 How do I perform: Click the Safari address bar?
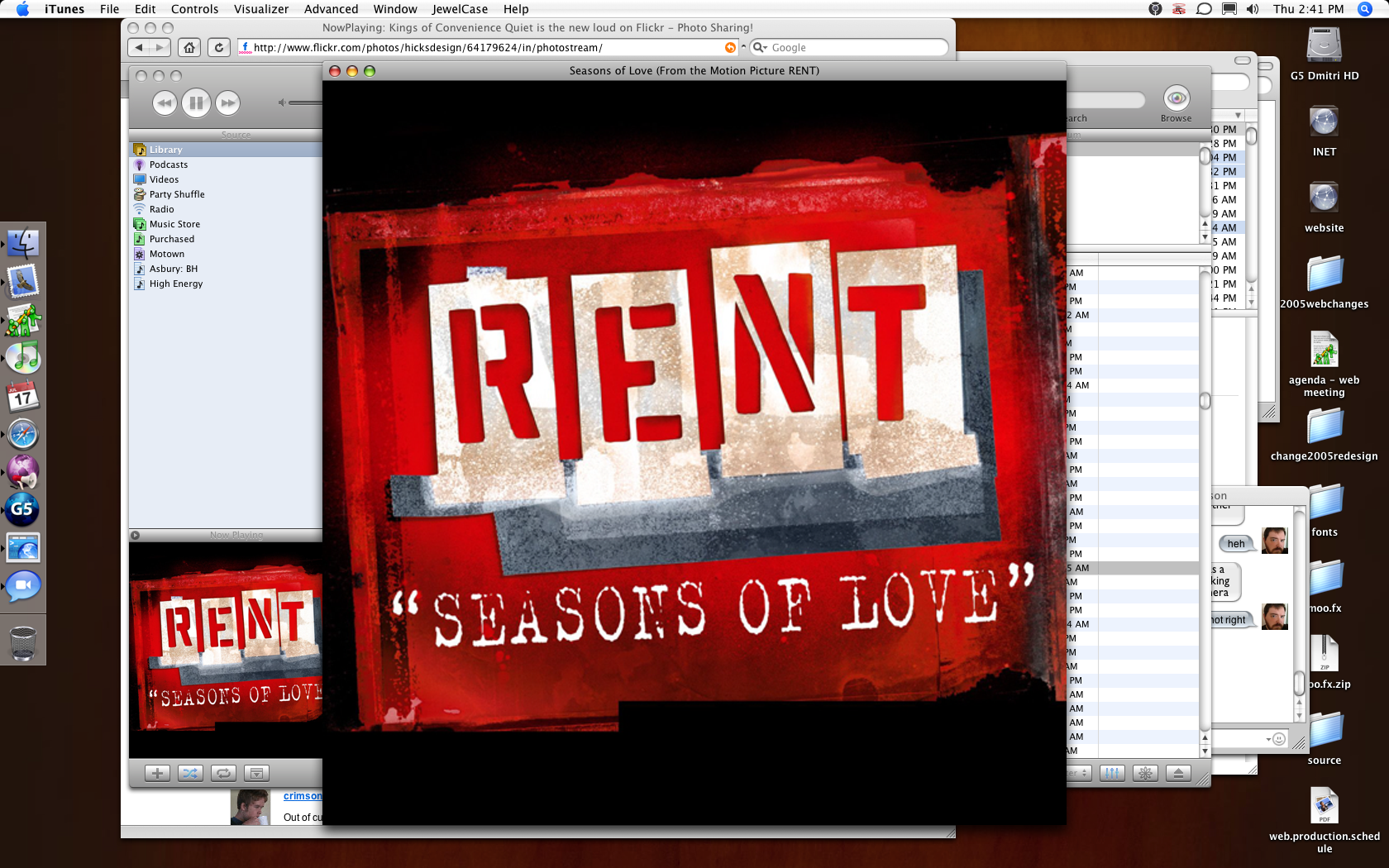click(488, 48)
